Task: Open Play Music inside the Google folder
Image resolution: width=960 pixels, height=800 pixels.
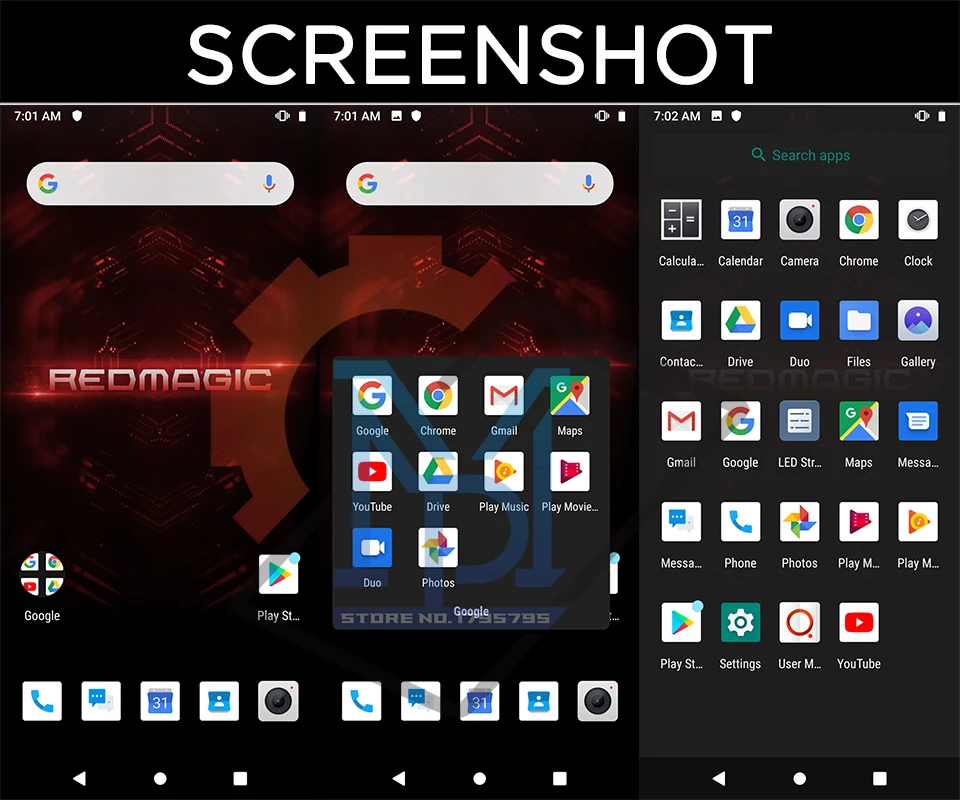Action: coord(504,471)
